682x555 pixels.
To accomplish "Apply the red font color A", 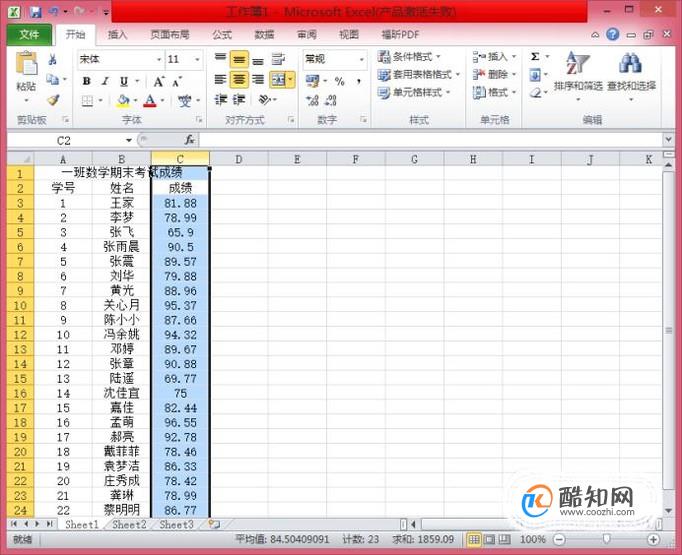I will pyautogui.click(x=150, y=101).
